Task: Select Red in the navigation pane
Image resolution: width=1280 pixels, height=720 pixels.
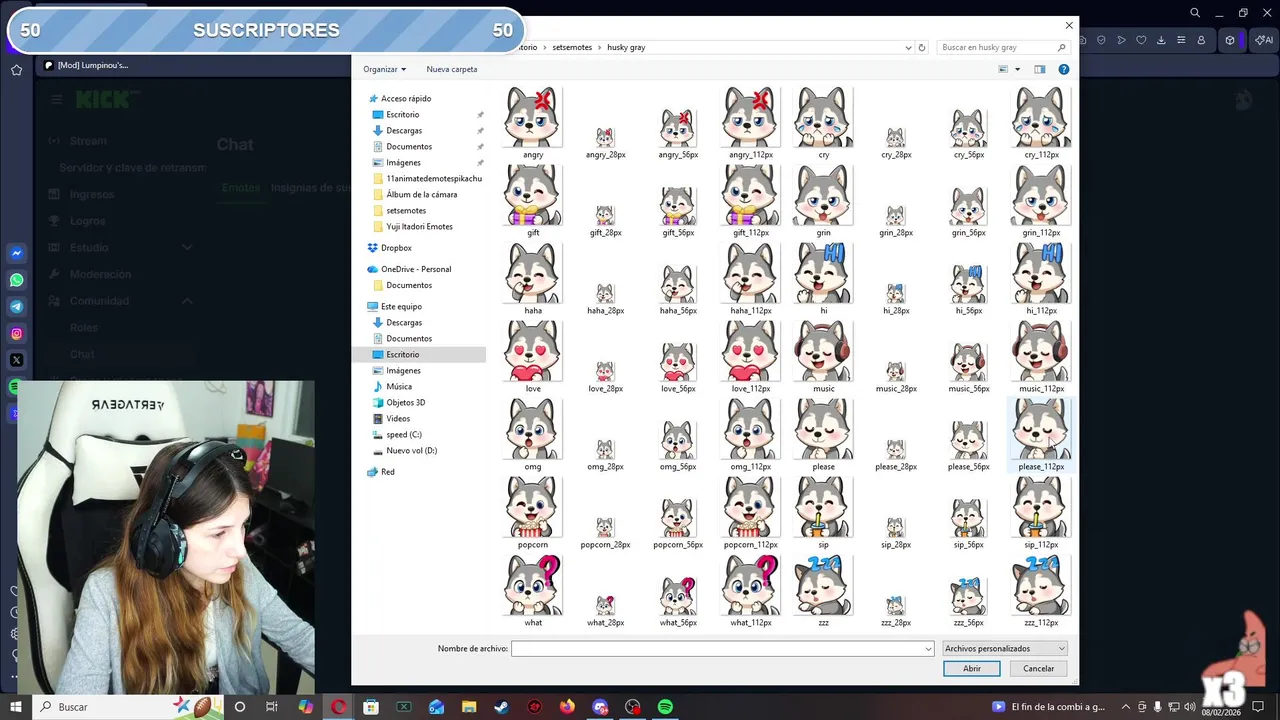Action: coord(387,471)
